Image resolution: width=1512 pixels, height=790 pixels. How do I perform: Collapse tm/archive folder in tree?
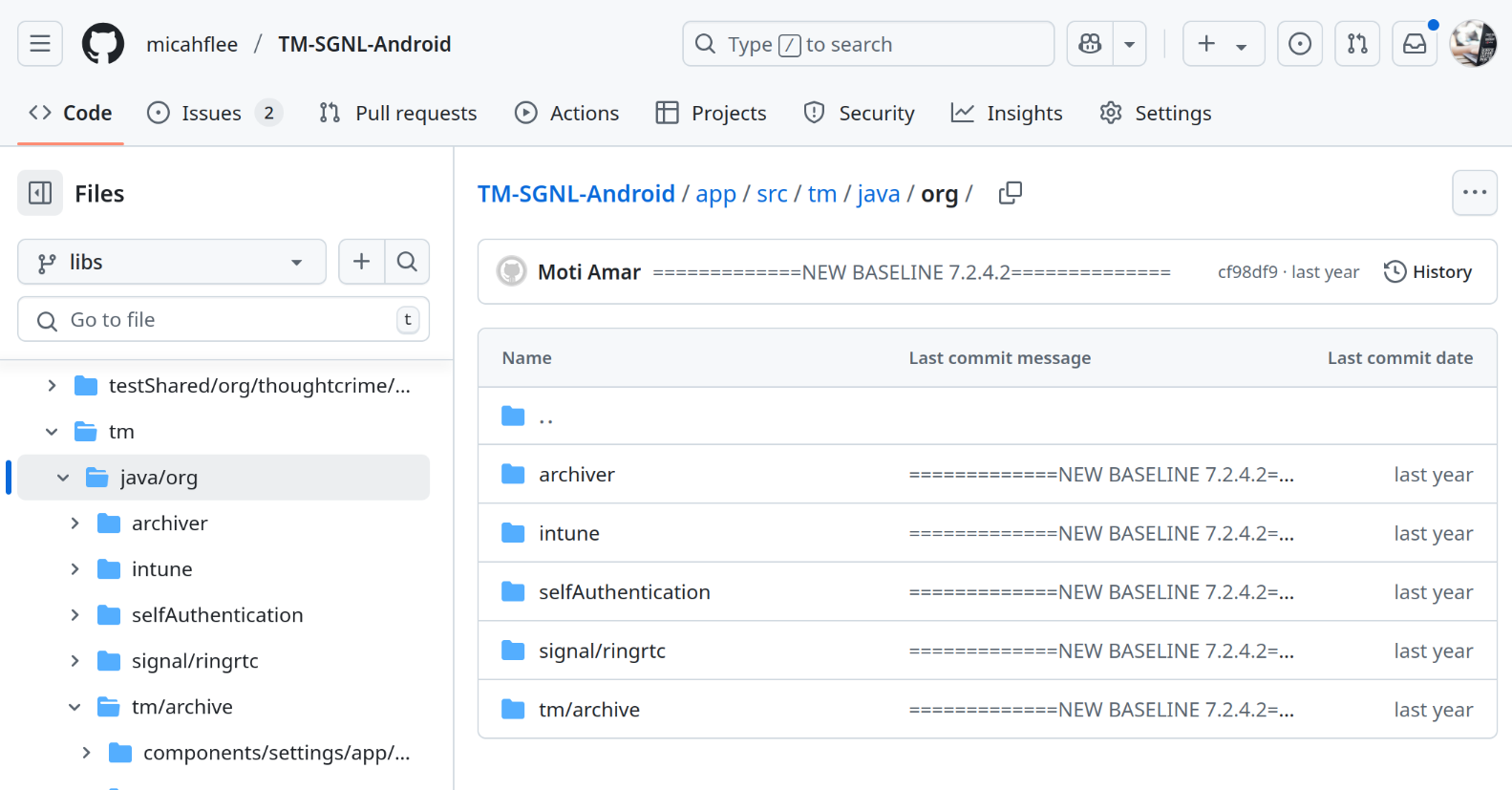pyautogui.click(x=75, y=707)
